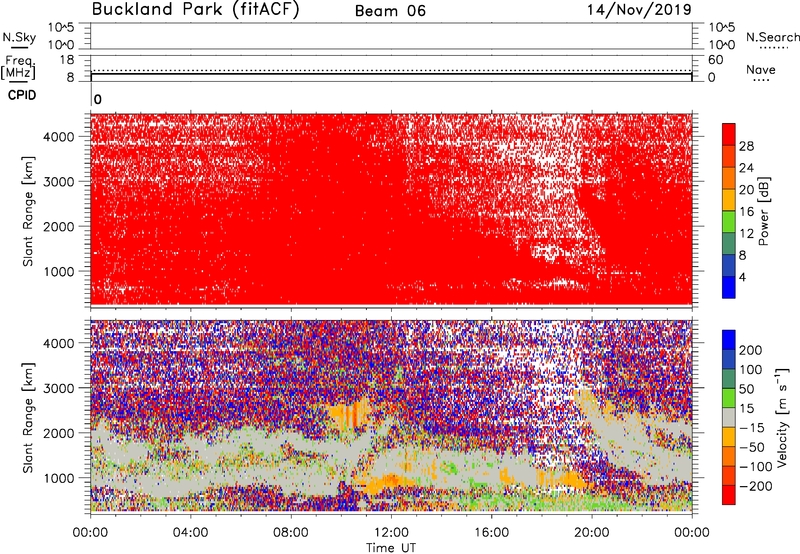Select the 'N.Sky' legend label
The image size is (800, 554).
19,37
